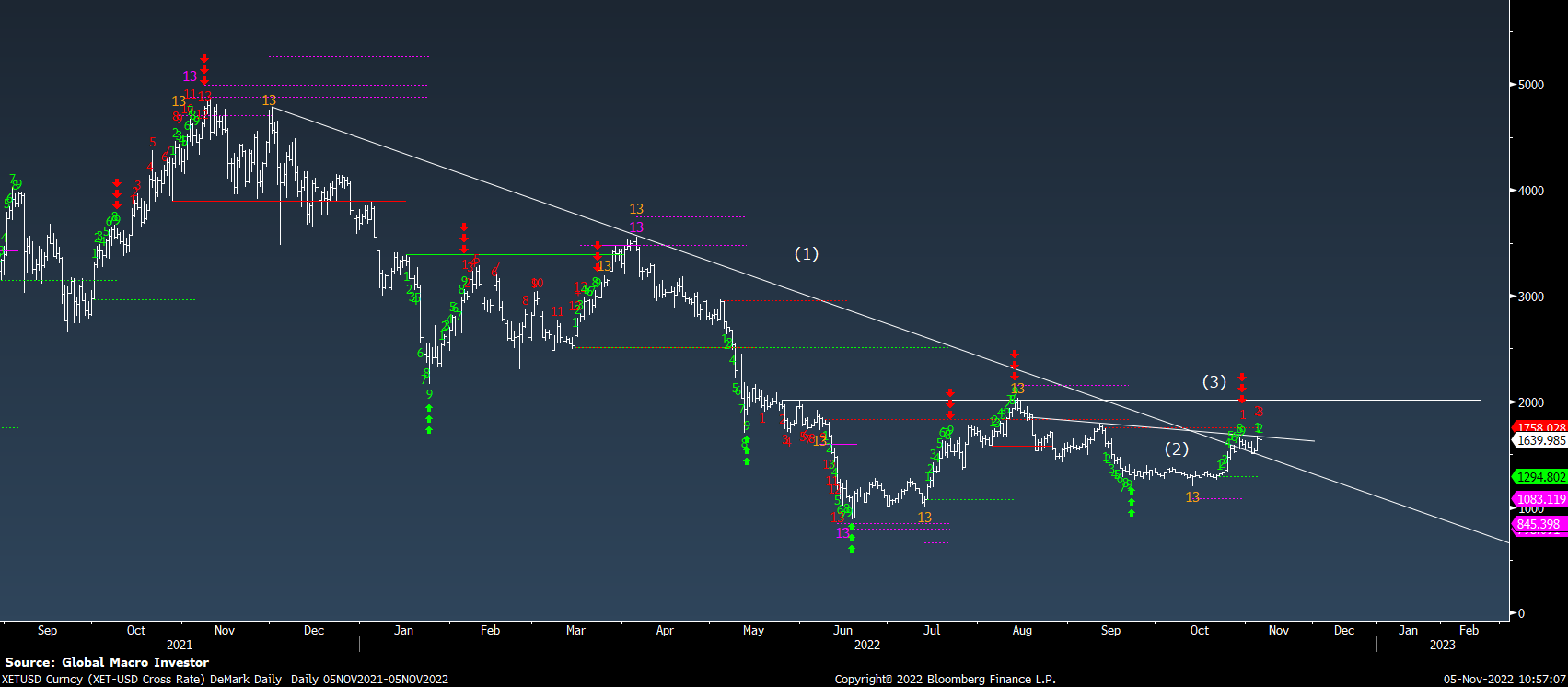
Task: Click the Apr month label
Action: click(x=665, y=631)
